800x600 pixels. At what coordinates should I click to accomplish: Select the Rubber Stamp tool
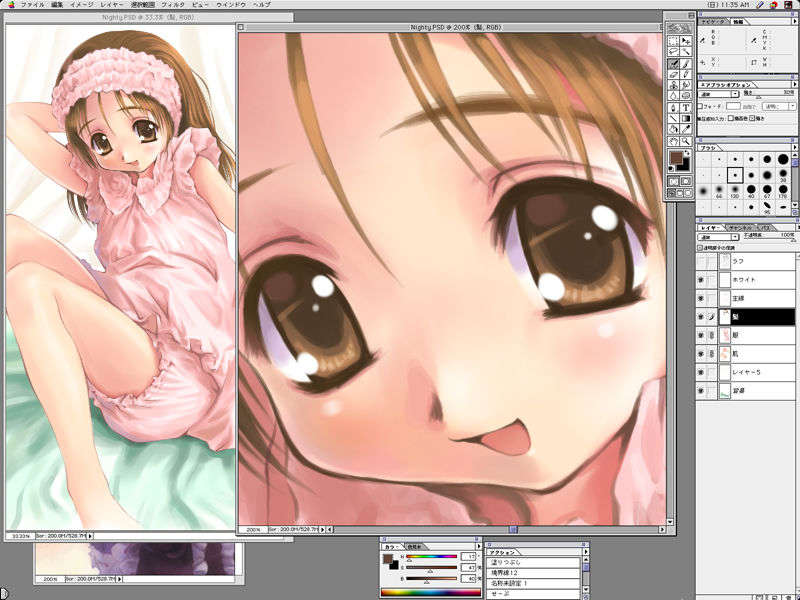pos(673,85)
